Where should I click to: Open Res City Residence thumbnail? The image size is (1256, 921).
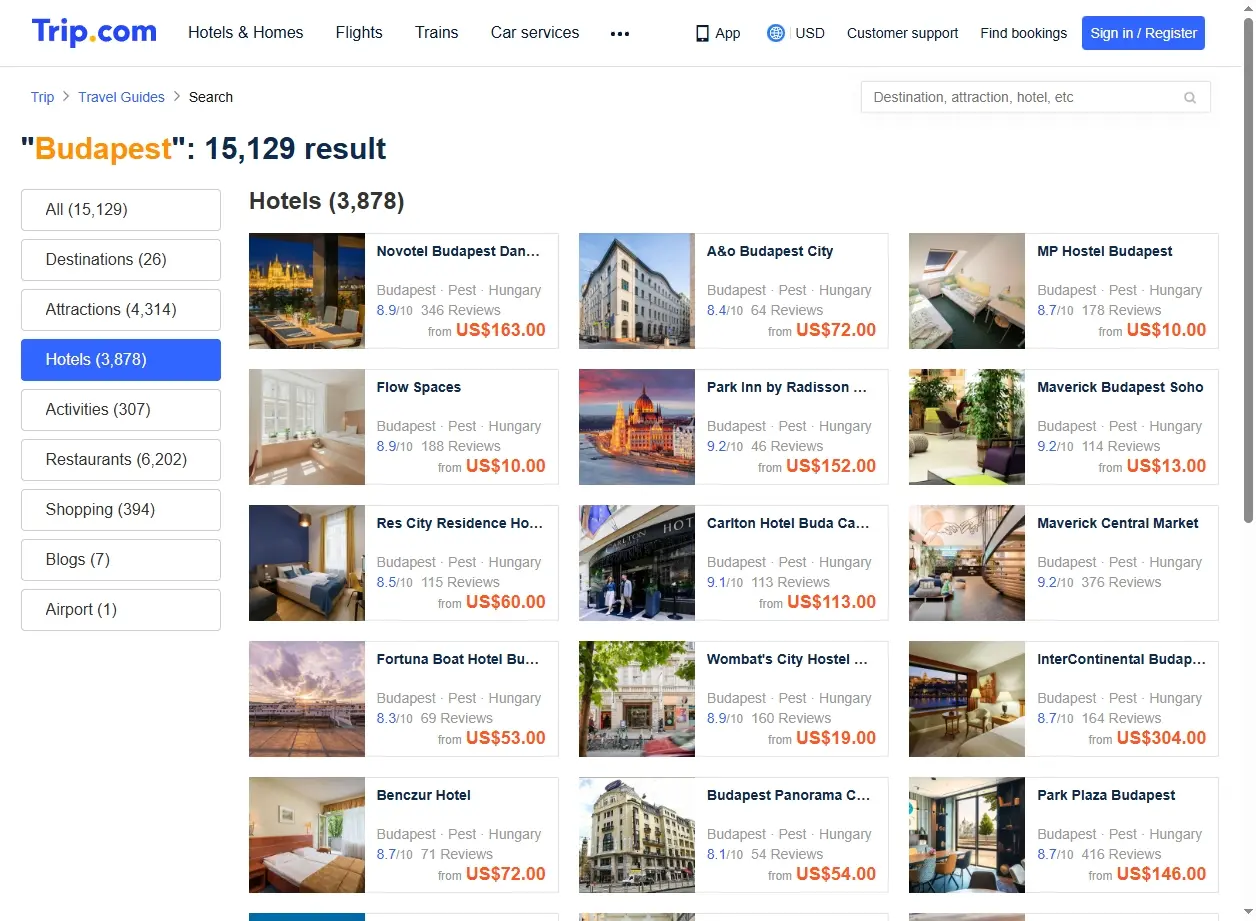(x=307, y=563)
